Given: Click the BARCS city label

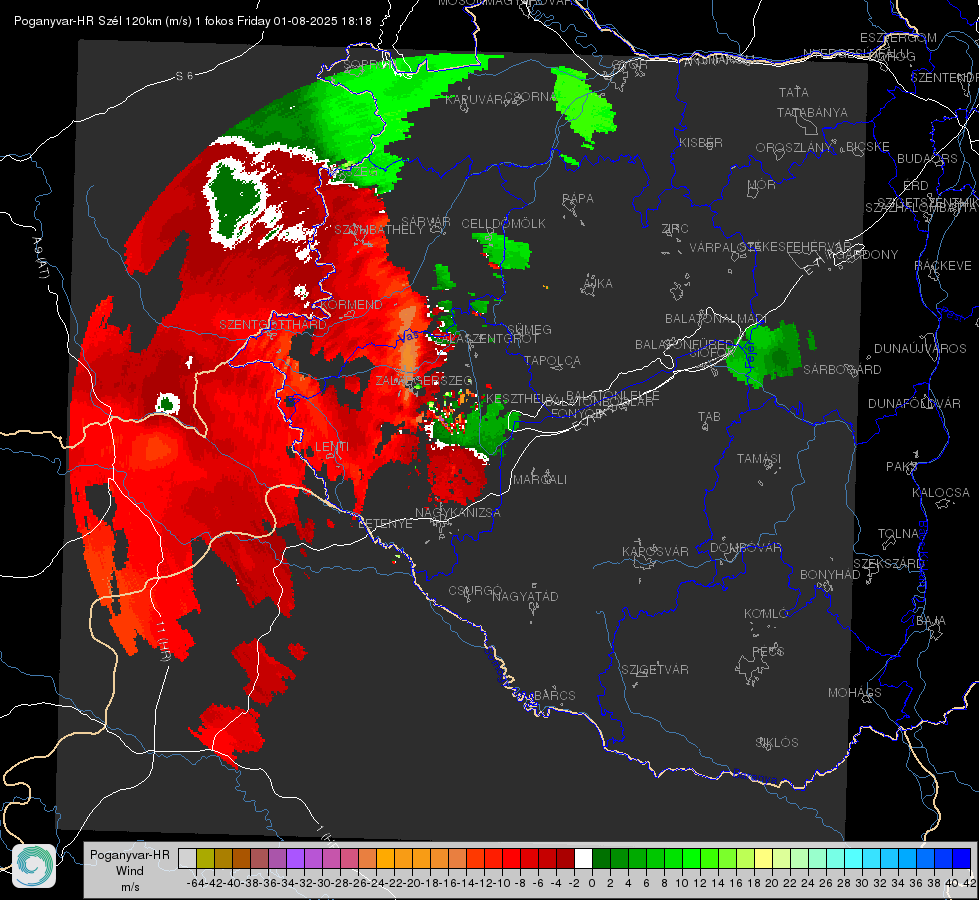Looking at the screenshot, I should (x=554, y=695).
